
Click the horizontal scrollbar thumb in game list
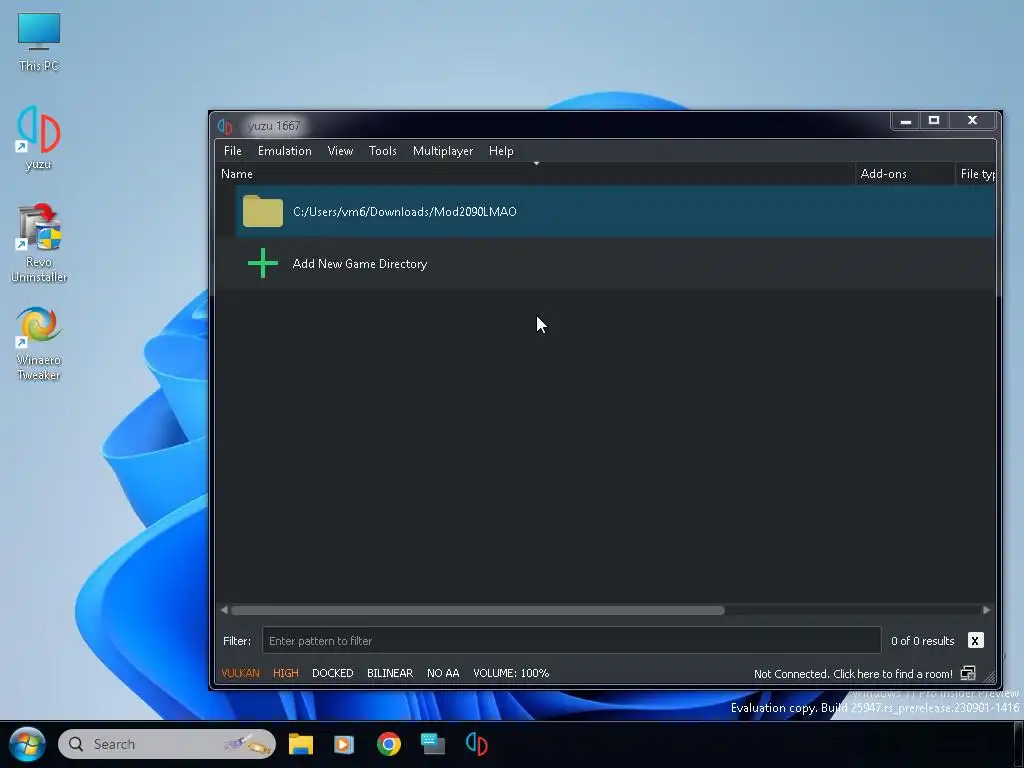tap(477, 610)
